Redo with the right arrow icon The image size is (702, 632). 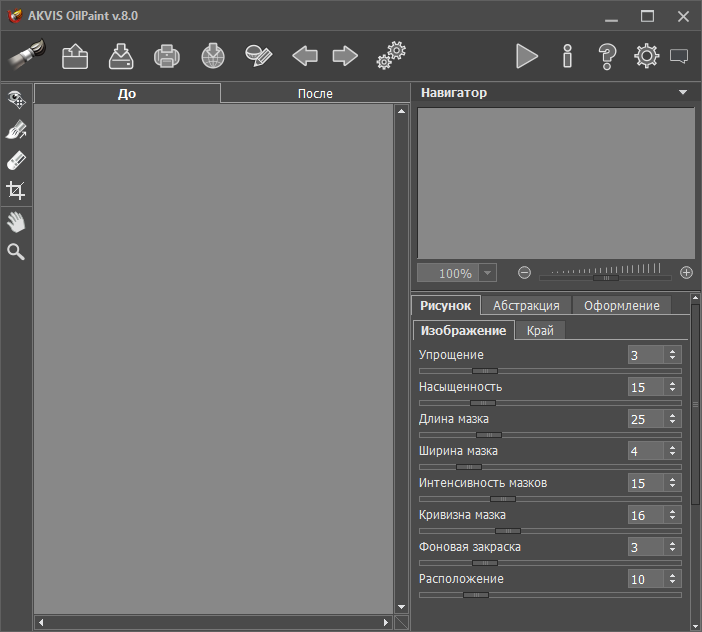coord(345,56)
